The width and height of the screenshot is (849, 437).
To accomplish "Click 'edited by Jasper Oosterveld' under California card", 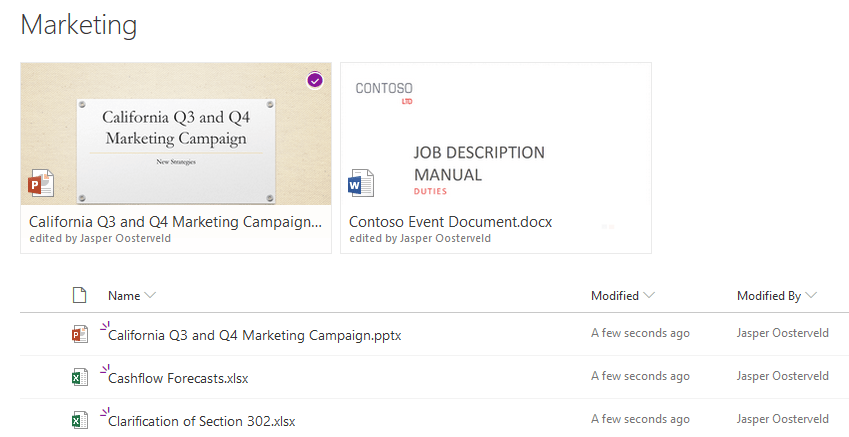I will pos(100,238).
